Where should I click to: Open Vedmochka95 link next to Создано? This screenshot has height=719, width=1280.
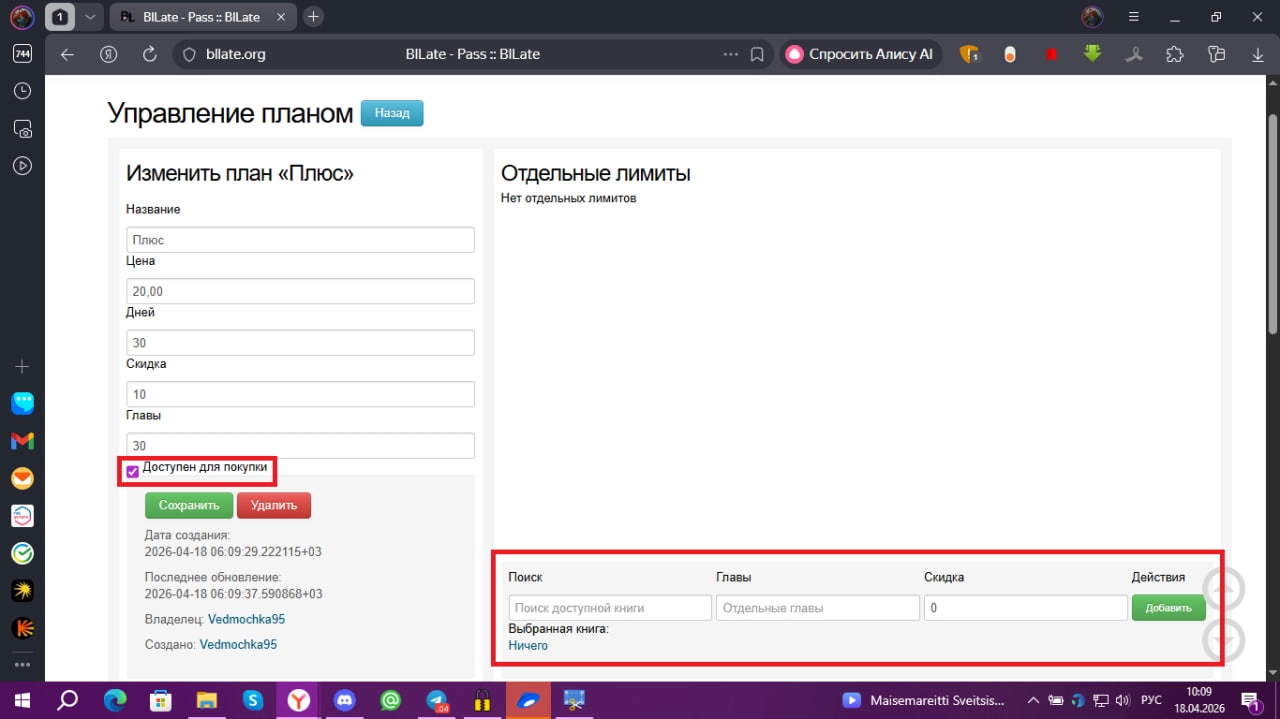(x=238, y=645)
